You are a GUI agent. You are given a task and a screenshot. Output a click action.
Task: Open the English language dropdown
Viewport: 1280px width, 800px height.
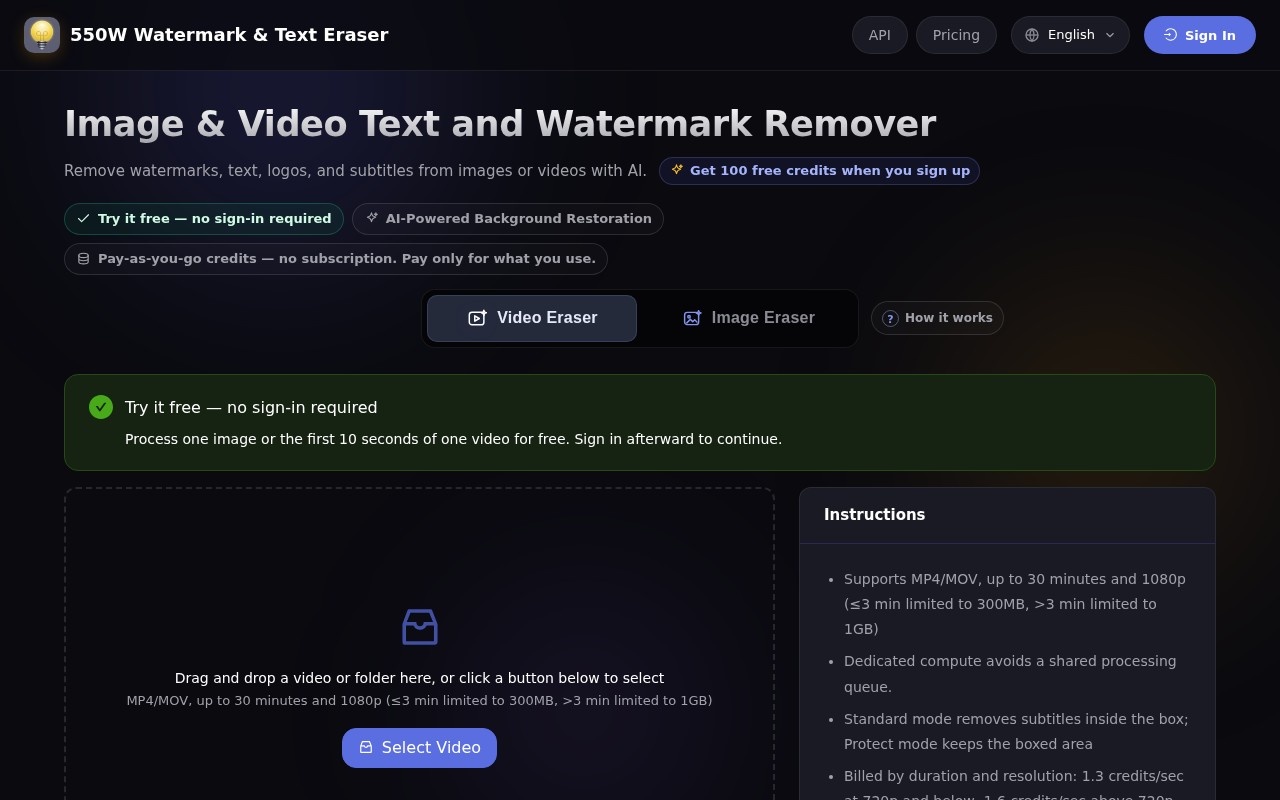(1070, 35)
